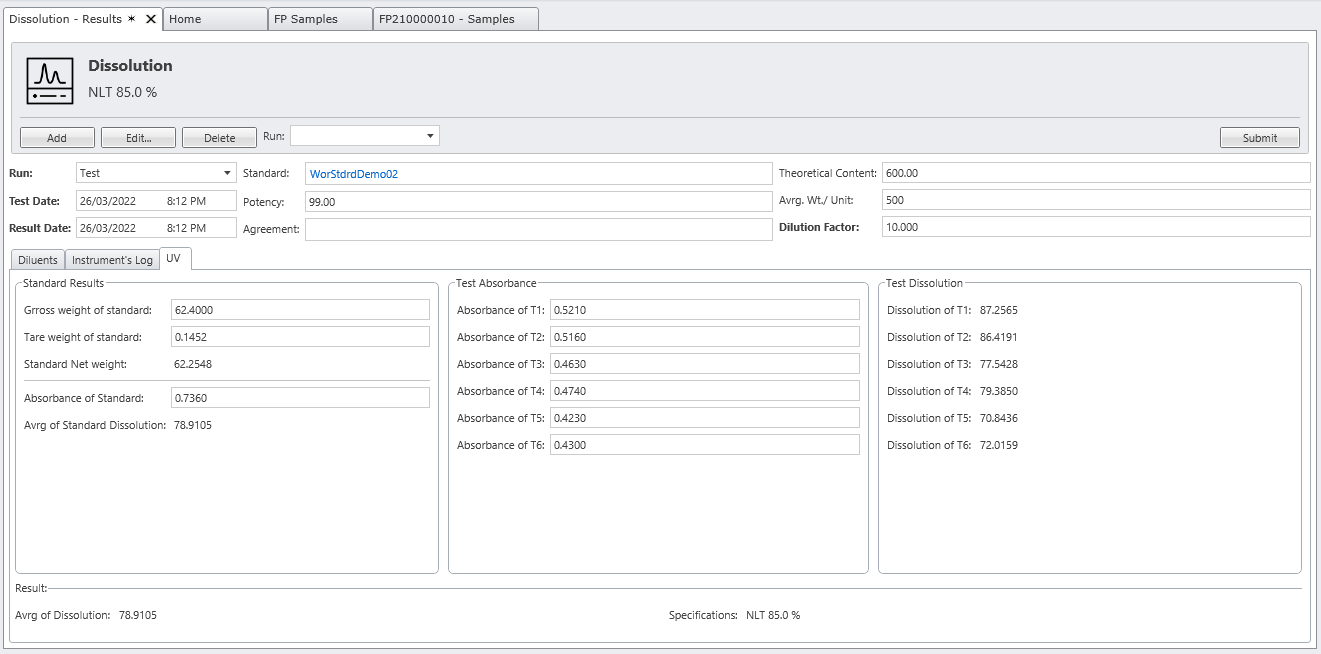
Task: Submit the dissolution results
Action: 1260,138
